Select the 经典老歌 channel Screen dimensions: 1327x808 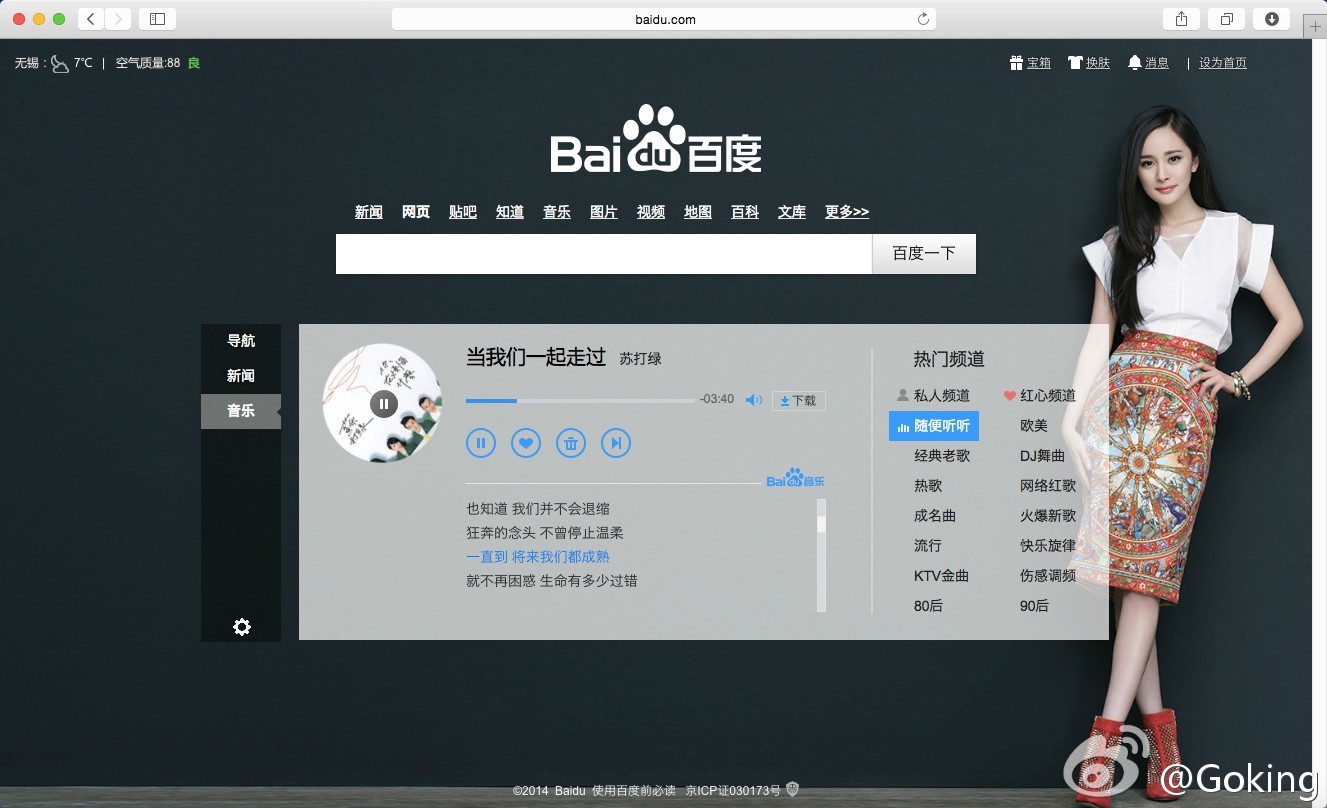(x=942, y=456)
